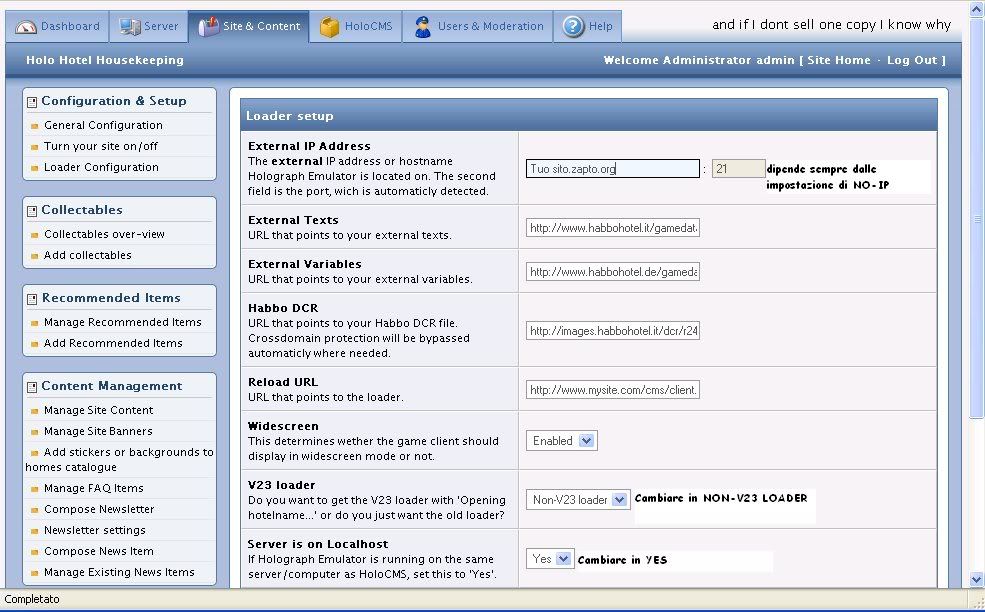Click bullet icon beside Loader Configuration
Viewport: 985px width, 612px height.
coord(35,168)
